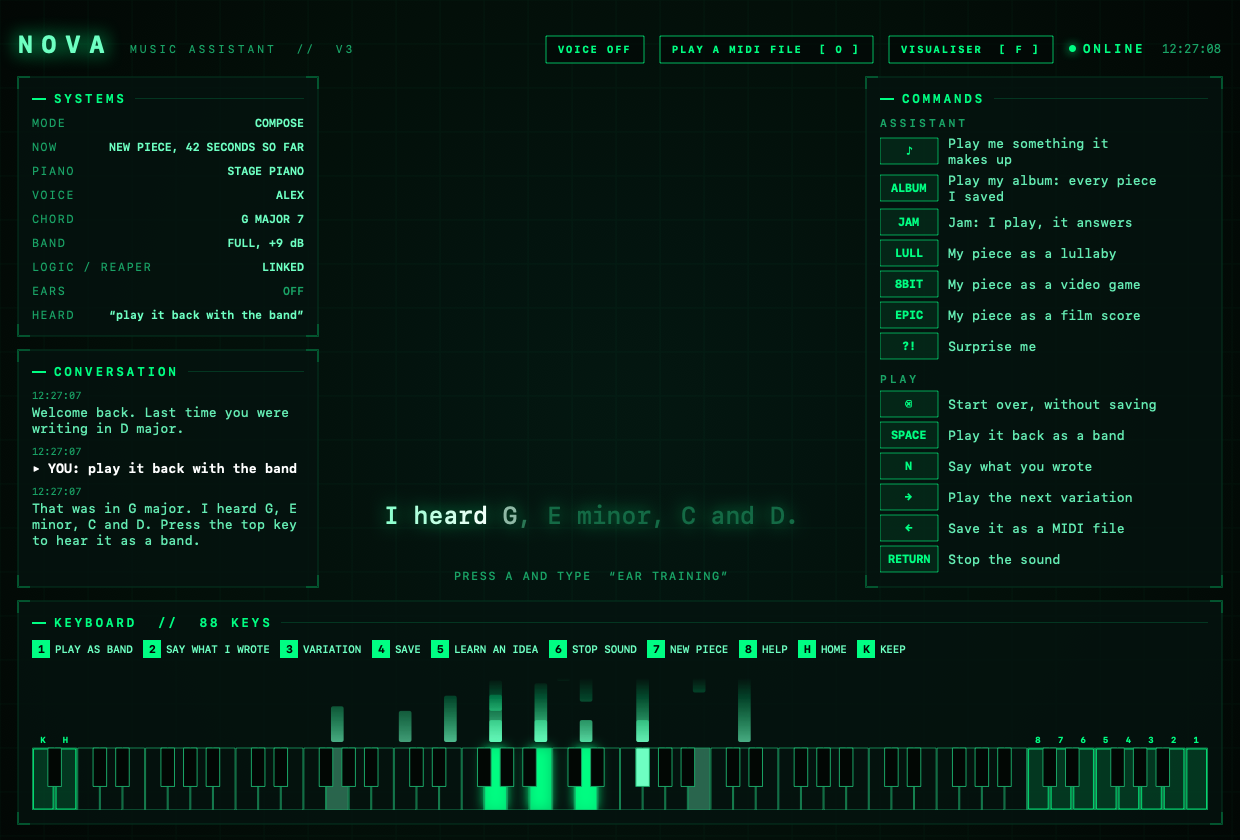Click the 8BIT video game key

pos(909,284)
